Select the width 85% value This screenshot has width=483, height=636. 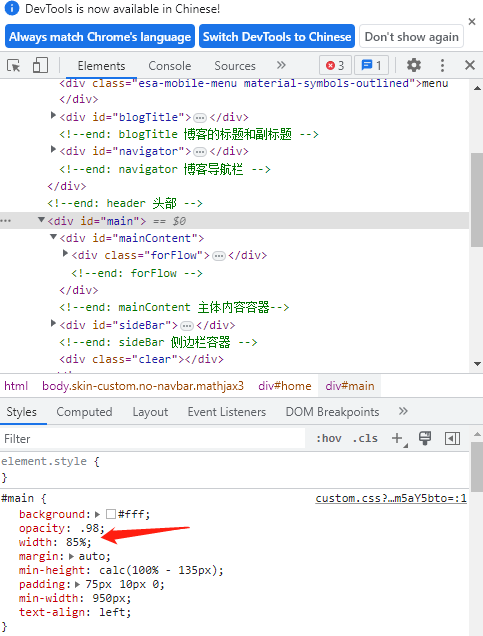tap(78, 542)
